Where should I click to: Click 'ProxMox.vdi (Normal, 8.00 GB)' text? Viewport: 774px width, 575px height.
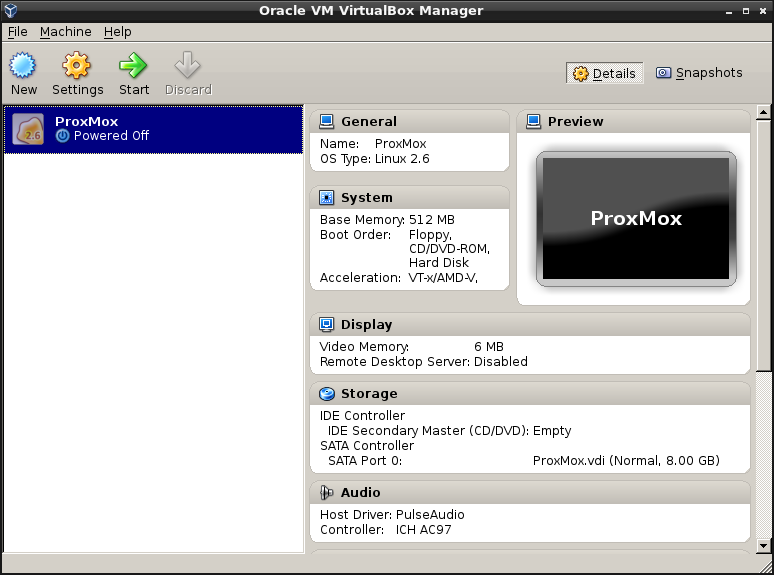pyautogui.click(x=626, y=460)
